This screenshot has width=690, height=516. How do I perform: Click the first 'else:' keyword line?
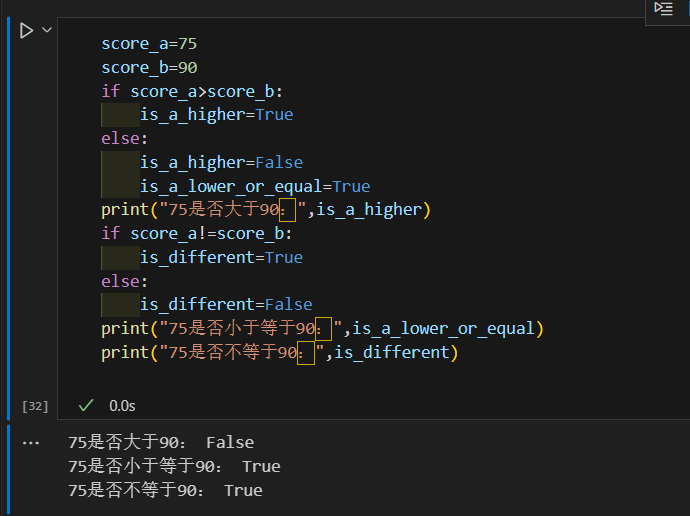pyautogui.click(x=125, y=139)
